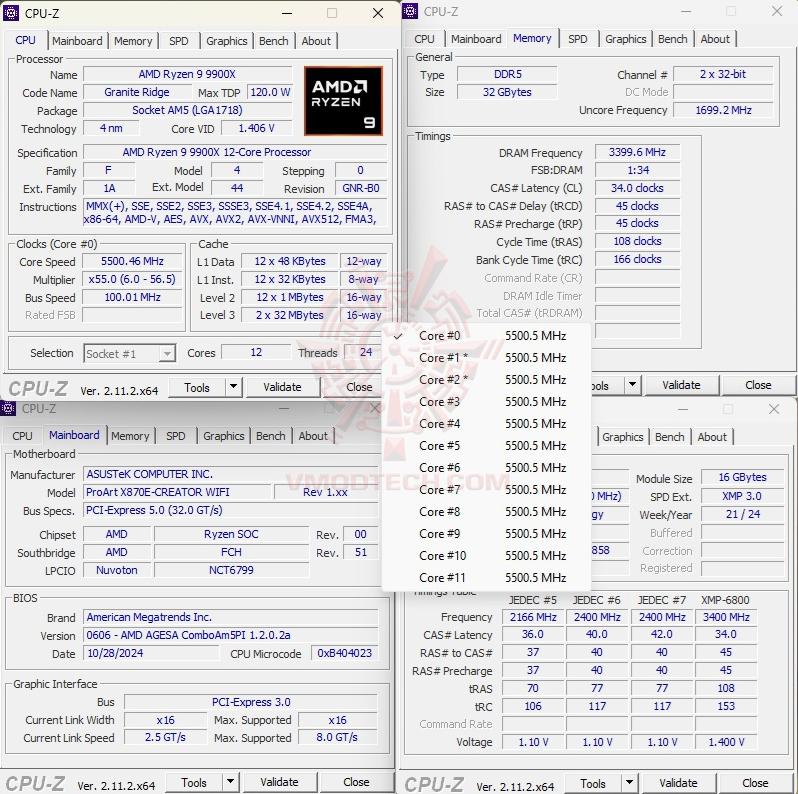The width and height of the screenshot is (798, 794).
Task: Click the multiplier x55.0 (6.0 - 56.5) value
Action: pos(132,279)
